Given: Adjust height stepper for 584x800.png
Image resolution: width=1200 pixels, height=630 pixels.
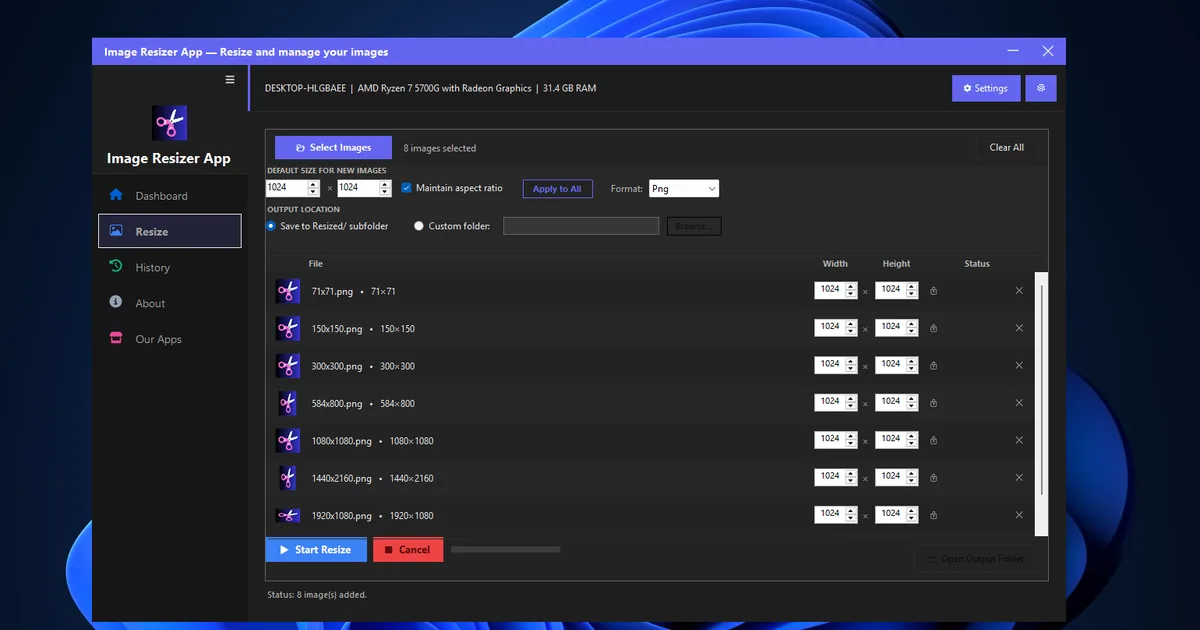Looking at the screenshot, I should tap(911, 403).
